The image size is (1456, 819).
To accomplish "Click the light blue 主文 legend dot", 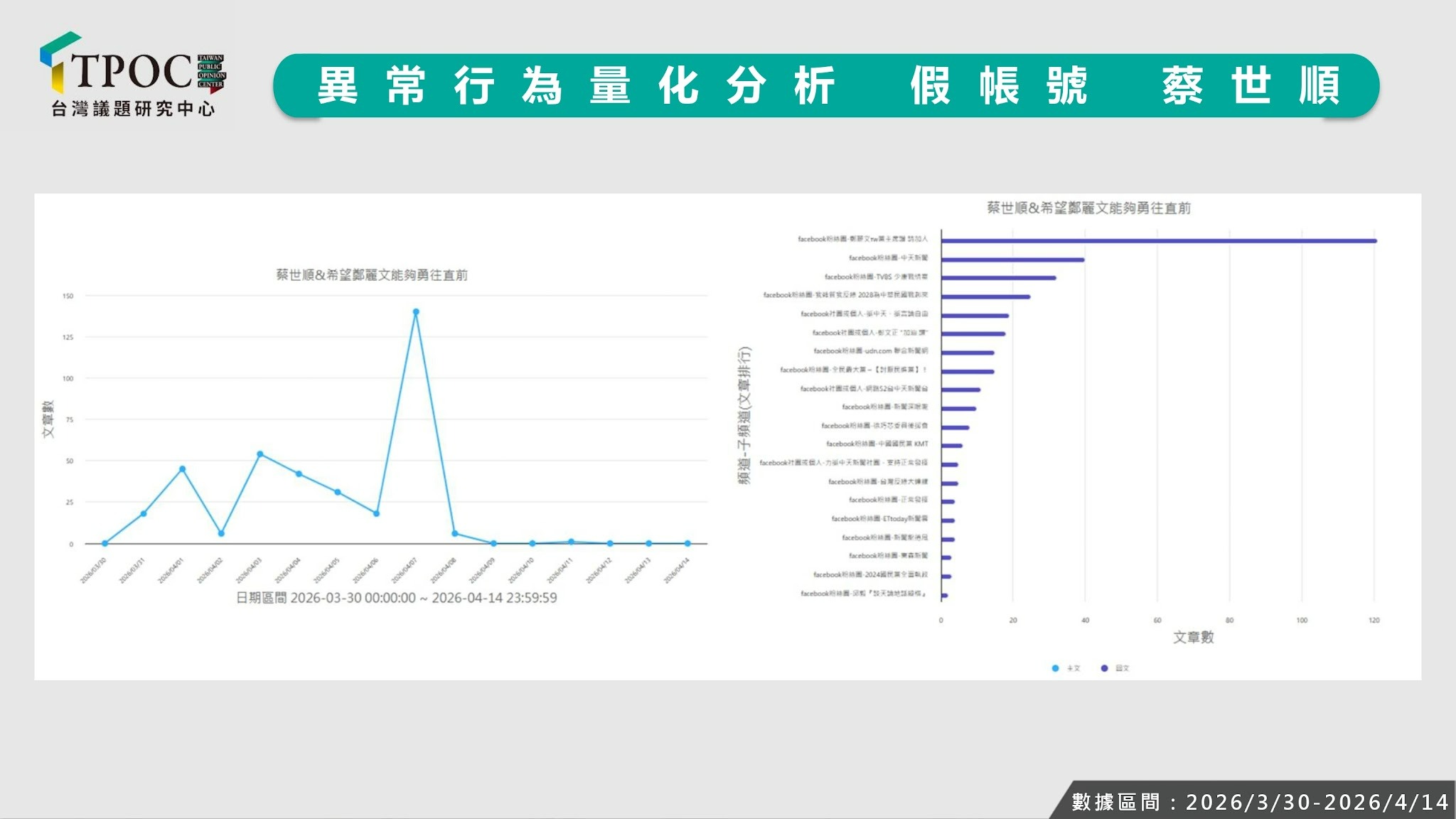I will point(1055,668).
